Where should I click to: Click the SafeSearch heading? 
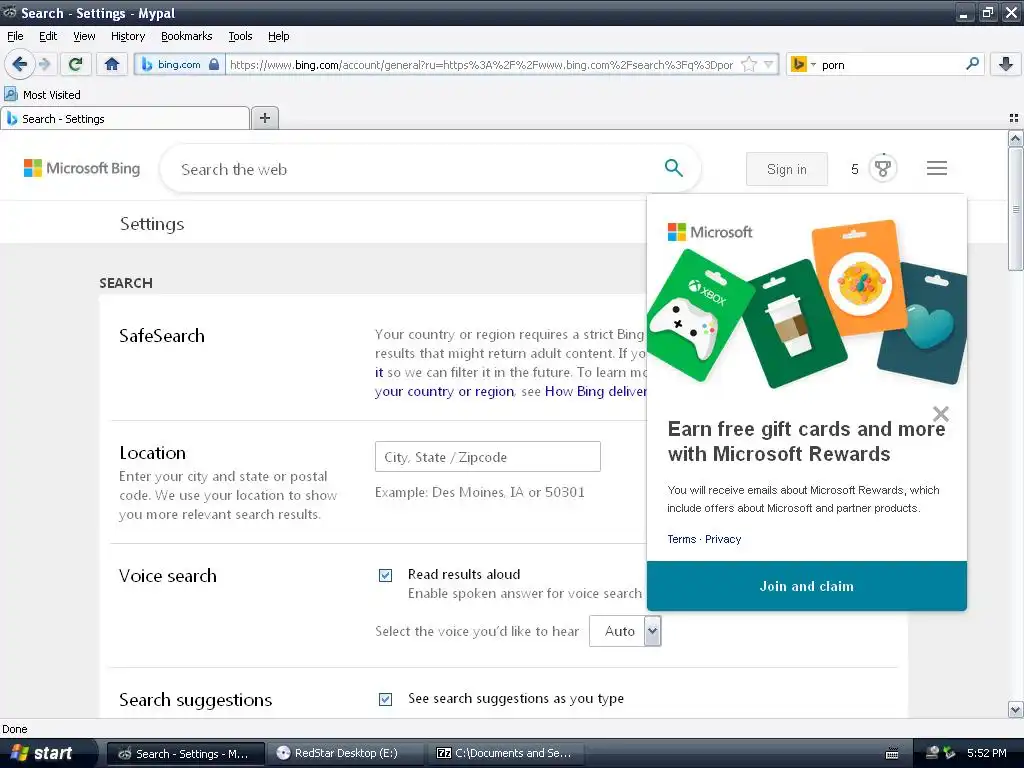point(162,336)
